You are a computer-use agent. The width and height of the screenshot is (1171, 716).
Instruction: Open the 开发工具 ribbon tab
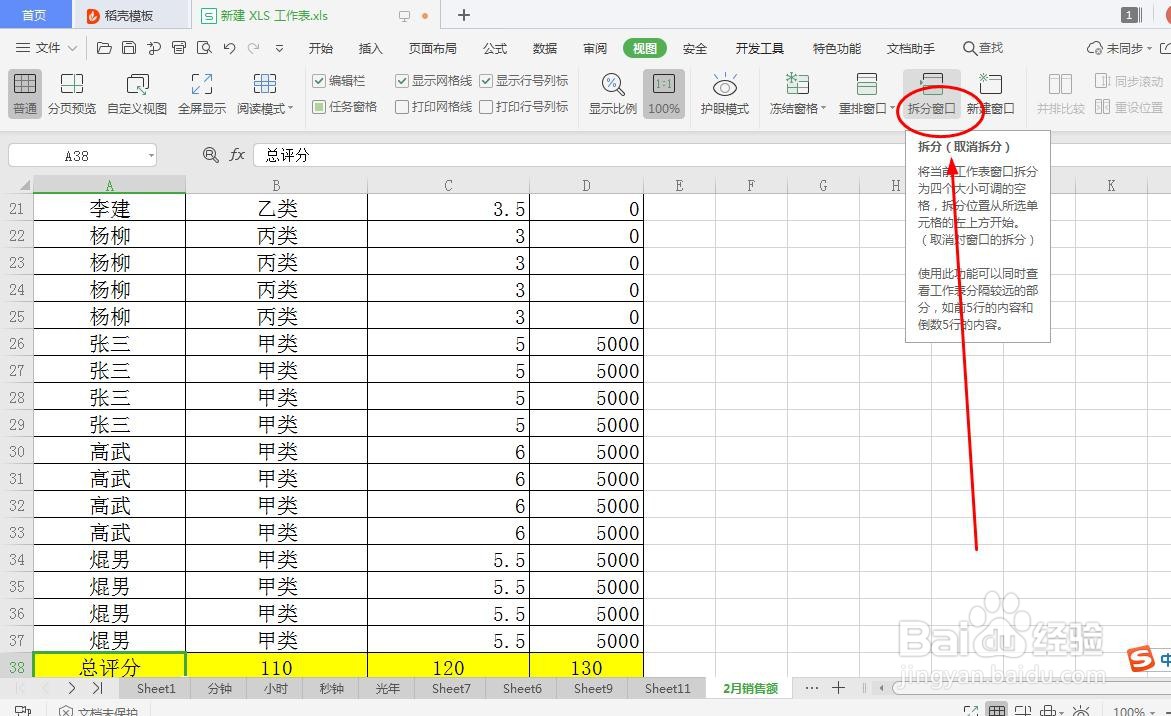[x=760, y=48]
